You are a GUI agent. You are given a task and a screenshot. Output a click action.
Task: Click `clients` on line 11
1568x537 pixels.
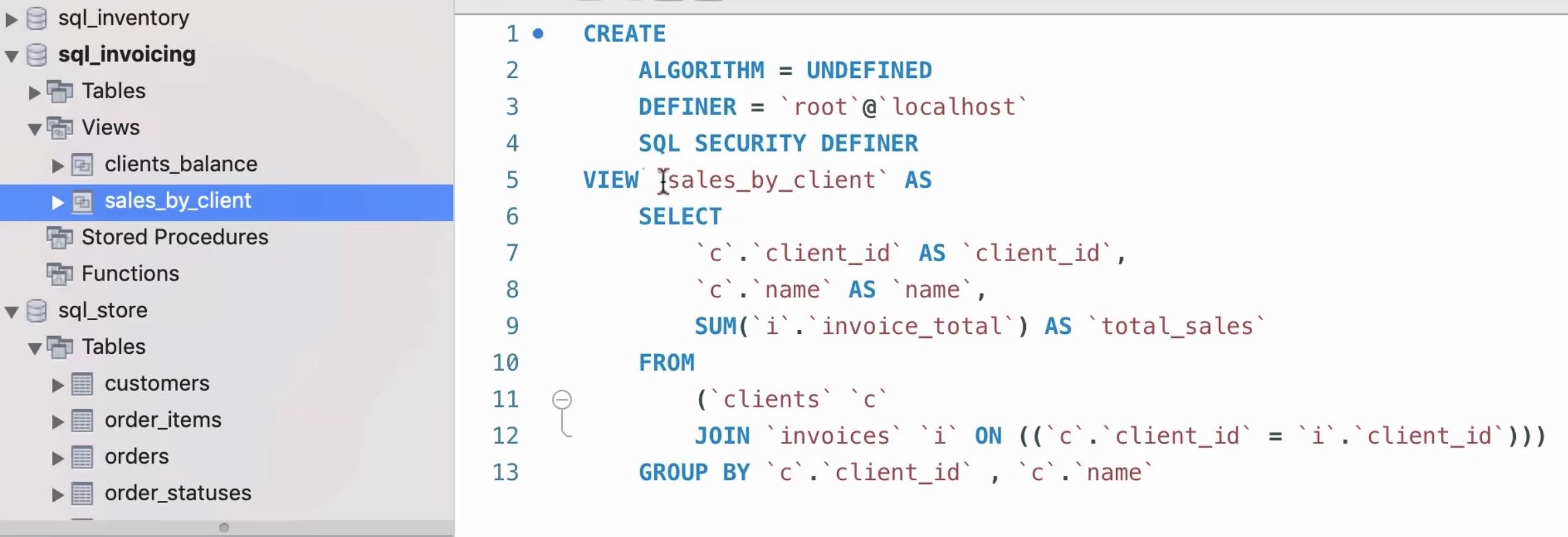771,399
